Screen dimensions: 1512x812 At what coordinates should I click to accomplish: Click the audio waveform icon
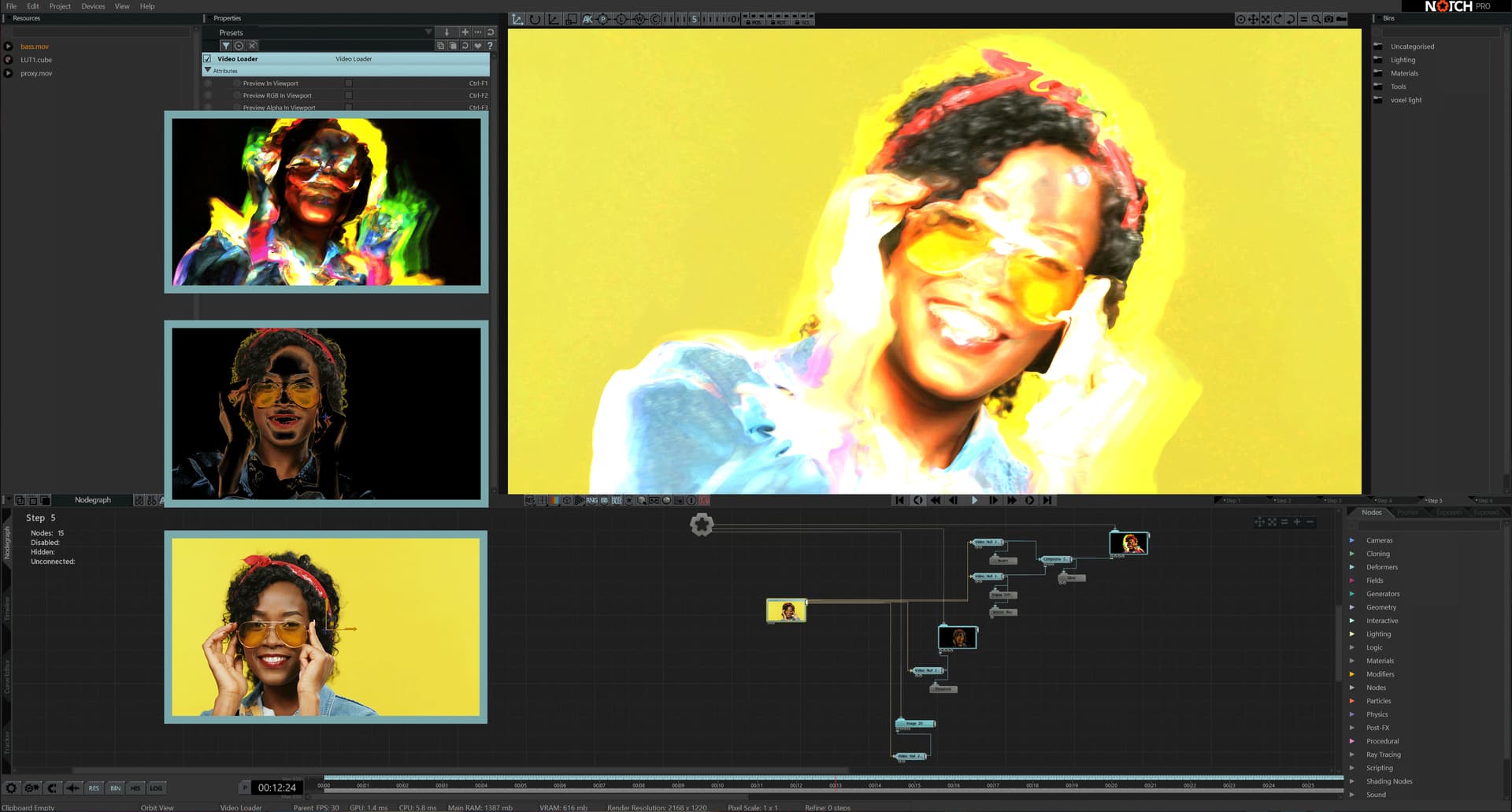click(x=72, y=788)
